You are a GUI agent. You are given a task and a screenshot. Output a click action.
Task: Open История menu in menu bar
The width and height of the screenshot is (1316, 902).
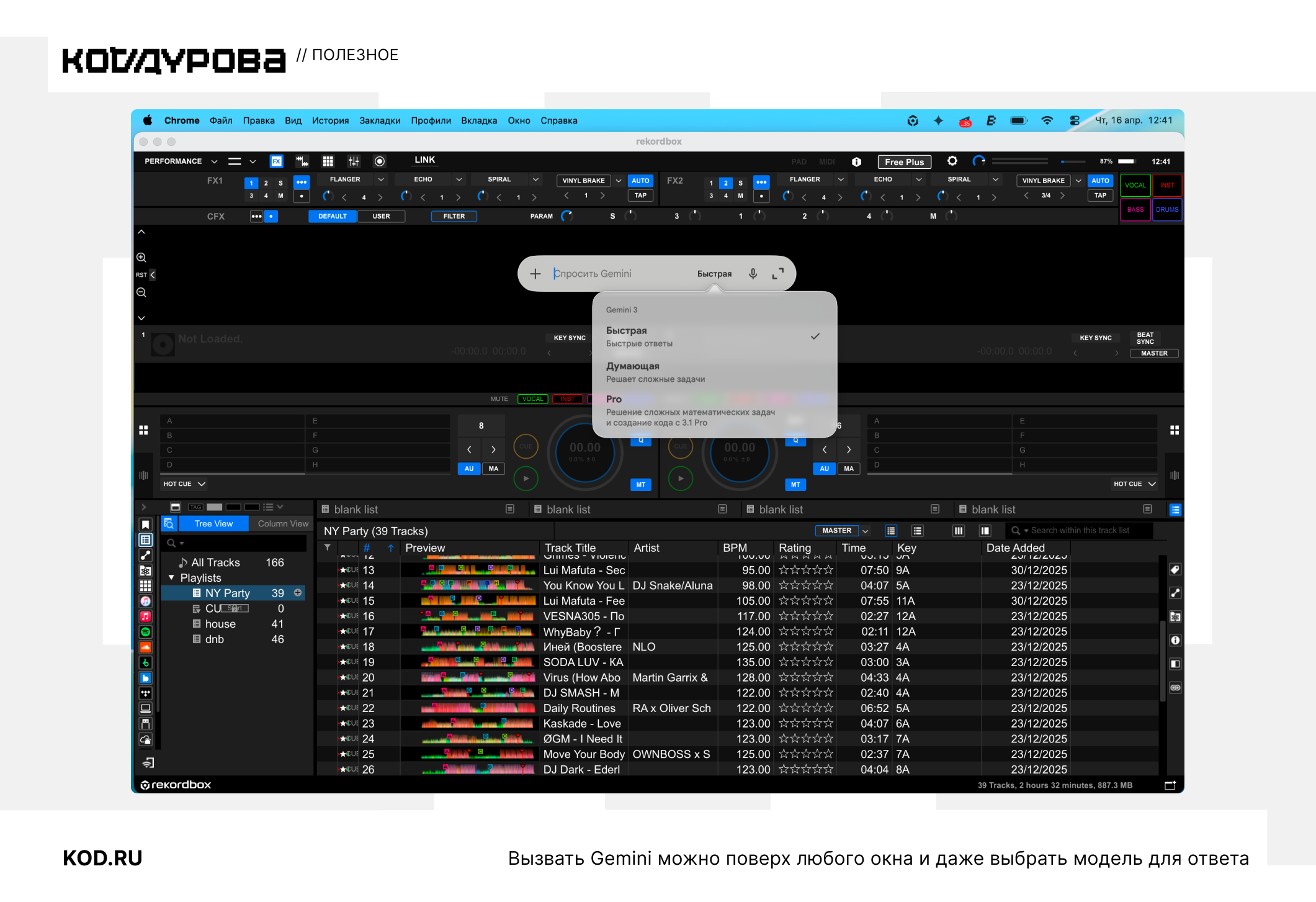pyautogui.click(x=330, y=120)
